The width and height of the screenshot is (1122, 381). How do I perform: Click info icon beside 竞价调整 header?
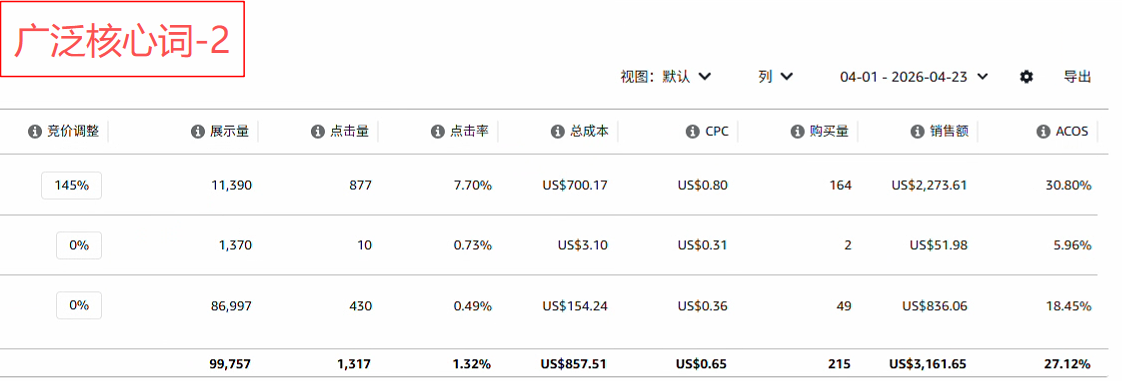point(34,132)
